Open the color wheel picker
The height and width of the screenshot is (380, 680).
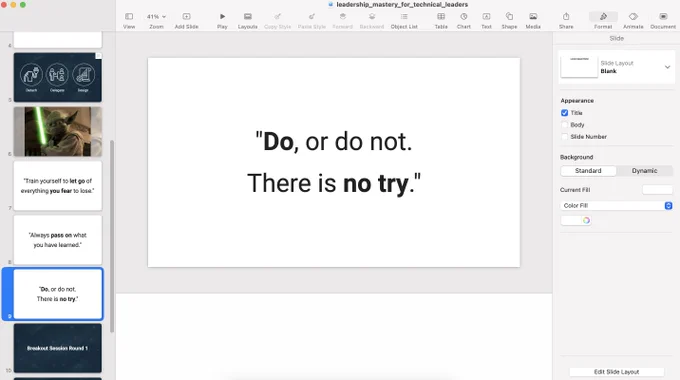point(586,220)
